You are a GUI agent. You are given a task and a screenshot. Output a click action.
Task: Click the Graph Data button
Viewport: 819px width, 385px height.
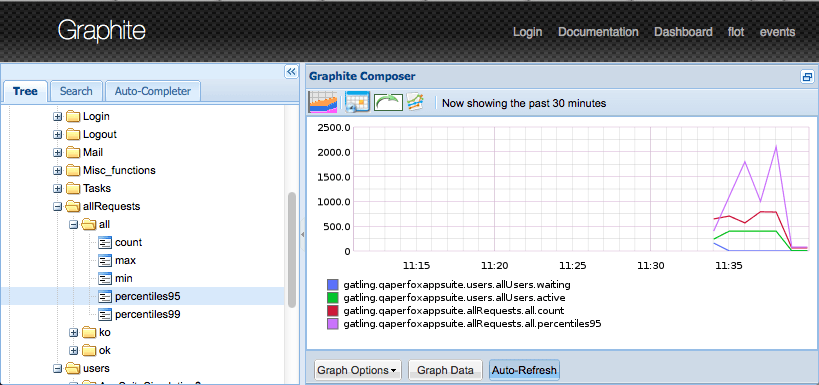[x=446, y=370]
